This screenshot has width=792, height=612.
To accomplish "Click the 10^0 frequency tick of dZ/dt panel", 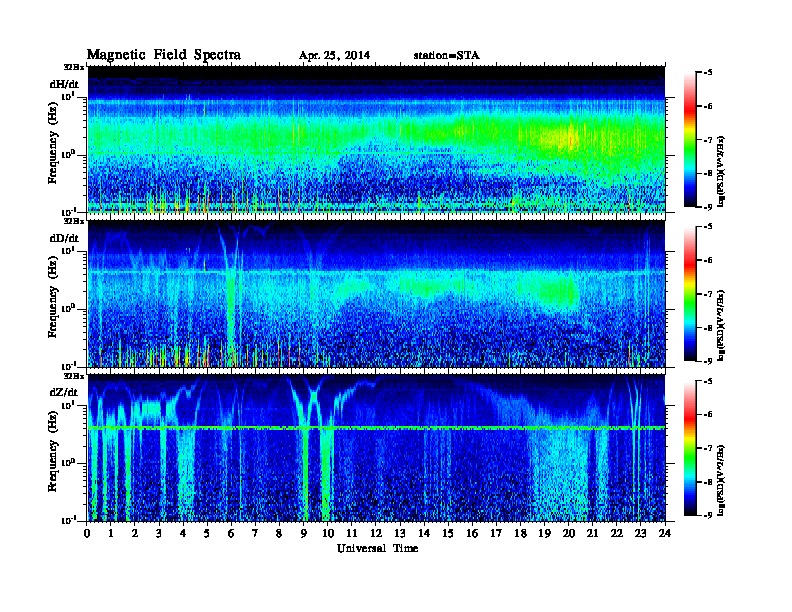I will [x=68, y=462].
